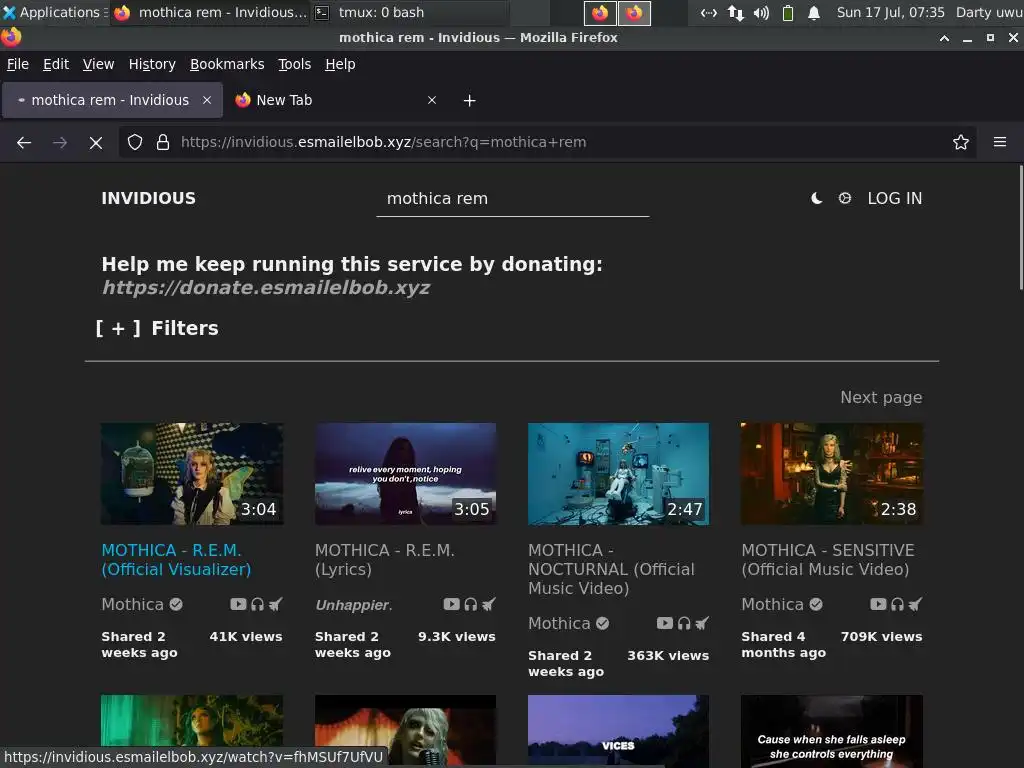Expand the Filters section

click(x=157, y=328)
